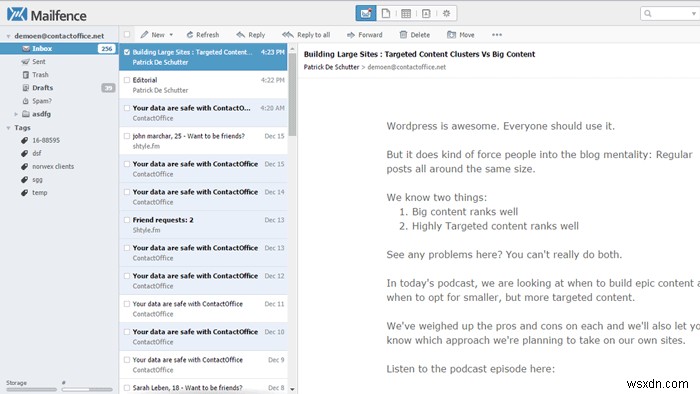Click the message list scroll-down arrow
The height and width of the screenshot is (394, 700).
[x=292, y=389]
